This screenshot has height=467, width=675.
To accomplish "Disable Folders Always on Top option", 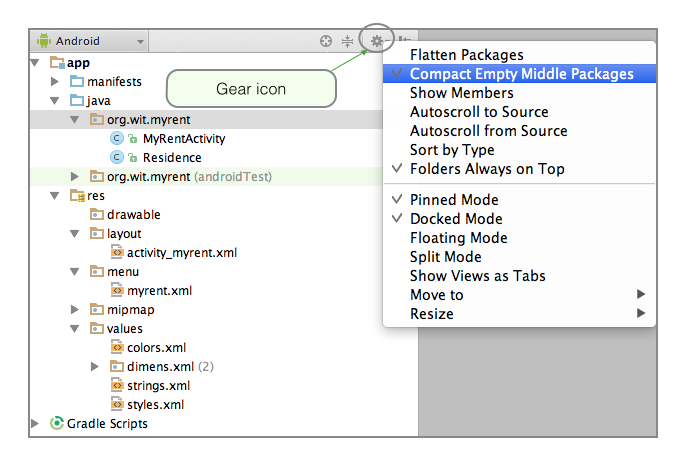I will coord(486,169).
